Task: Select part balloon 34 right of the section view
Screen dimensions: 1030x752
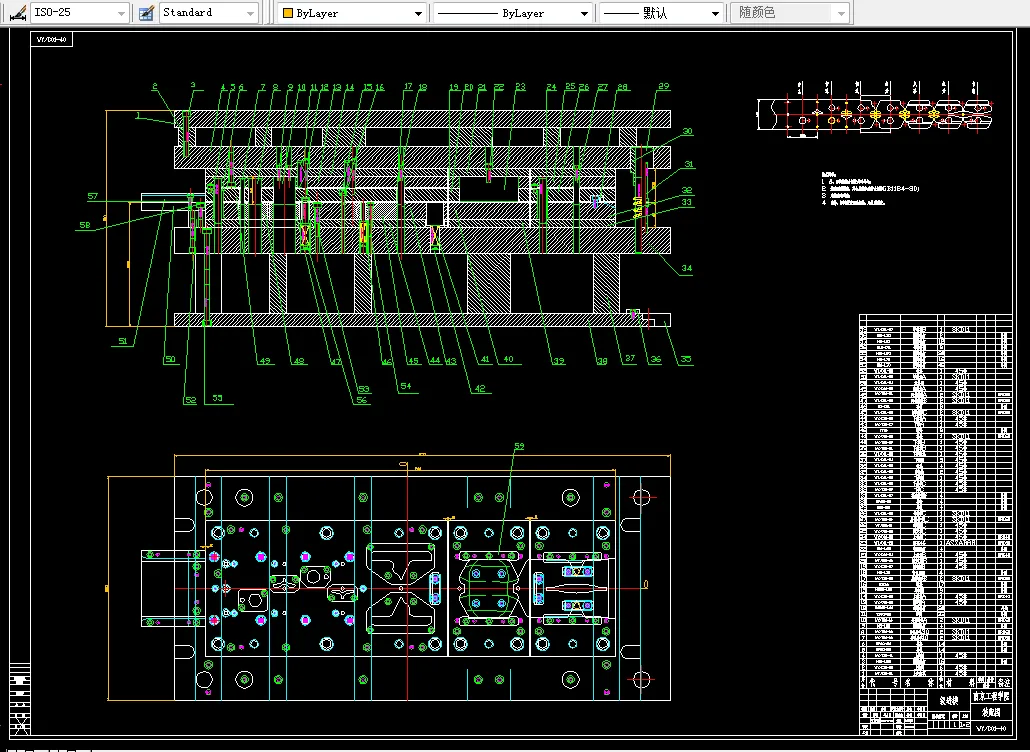Action: point(686,268)
